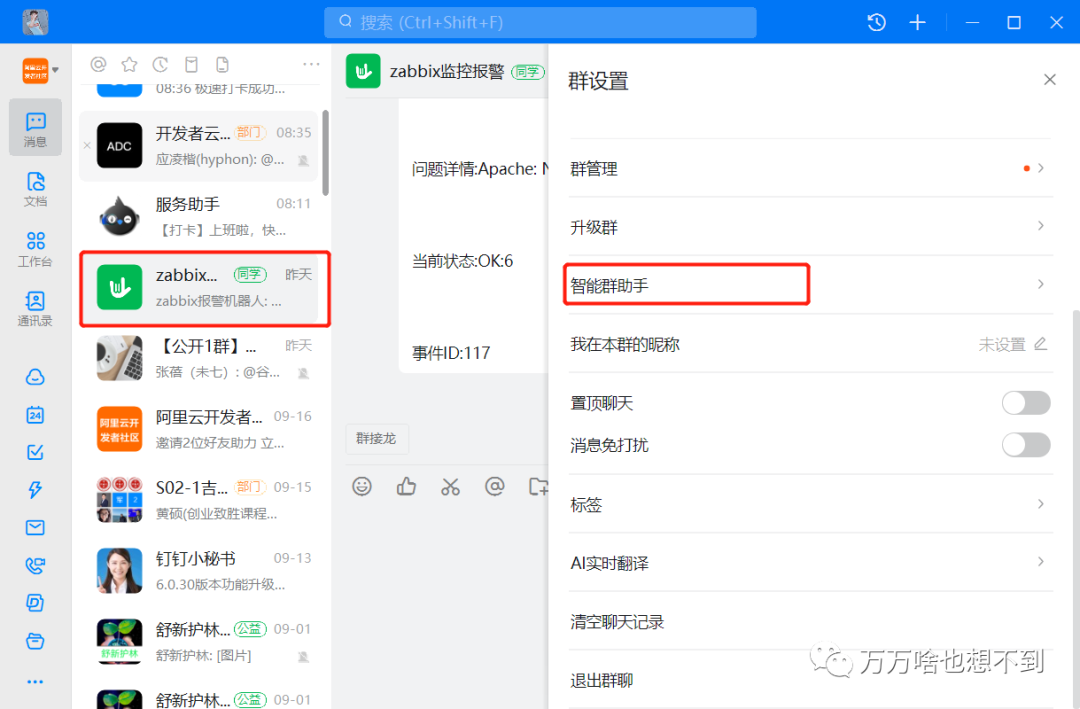Toggle the 置顶聊天 switch
Viewport: 1080px width, 709px height.
(1026, 403)
